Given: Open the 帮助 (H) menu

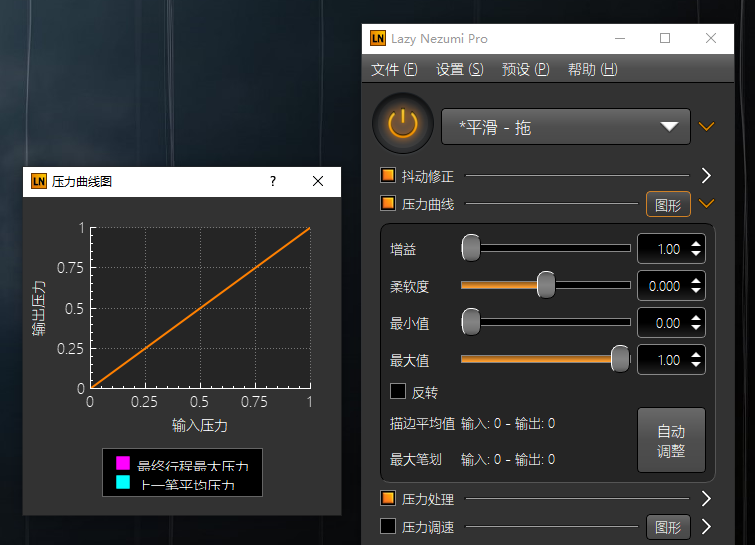Looking at the screenshot, I should coord(592,69).
